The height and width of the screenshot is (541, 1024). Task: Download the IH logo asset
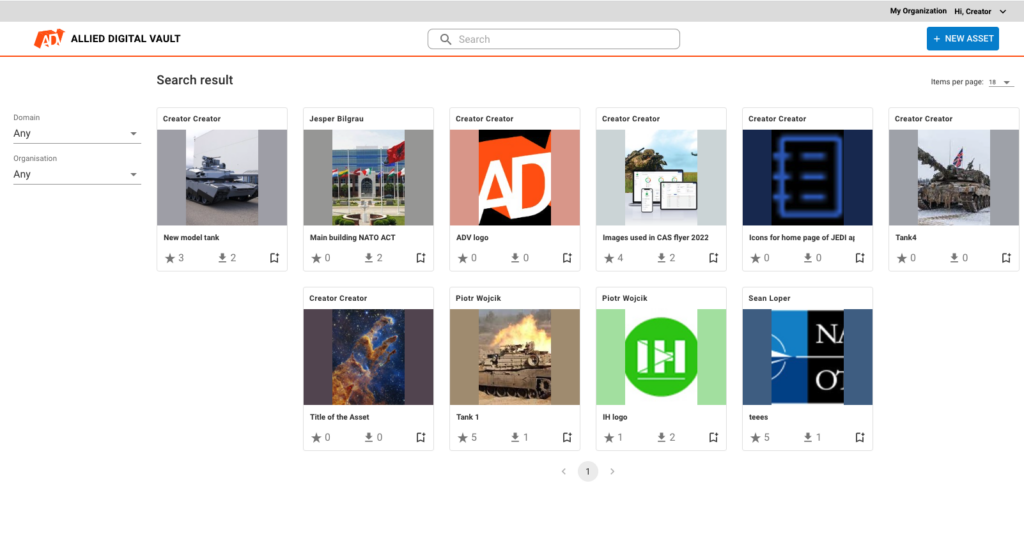661,438
